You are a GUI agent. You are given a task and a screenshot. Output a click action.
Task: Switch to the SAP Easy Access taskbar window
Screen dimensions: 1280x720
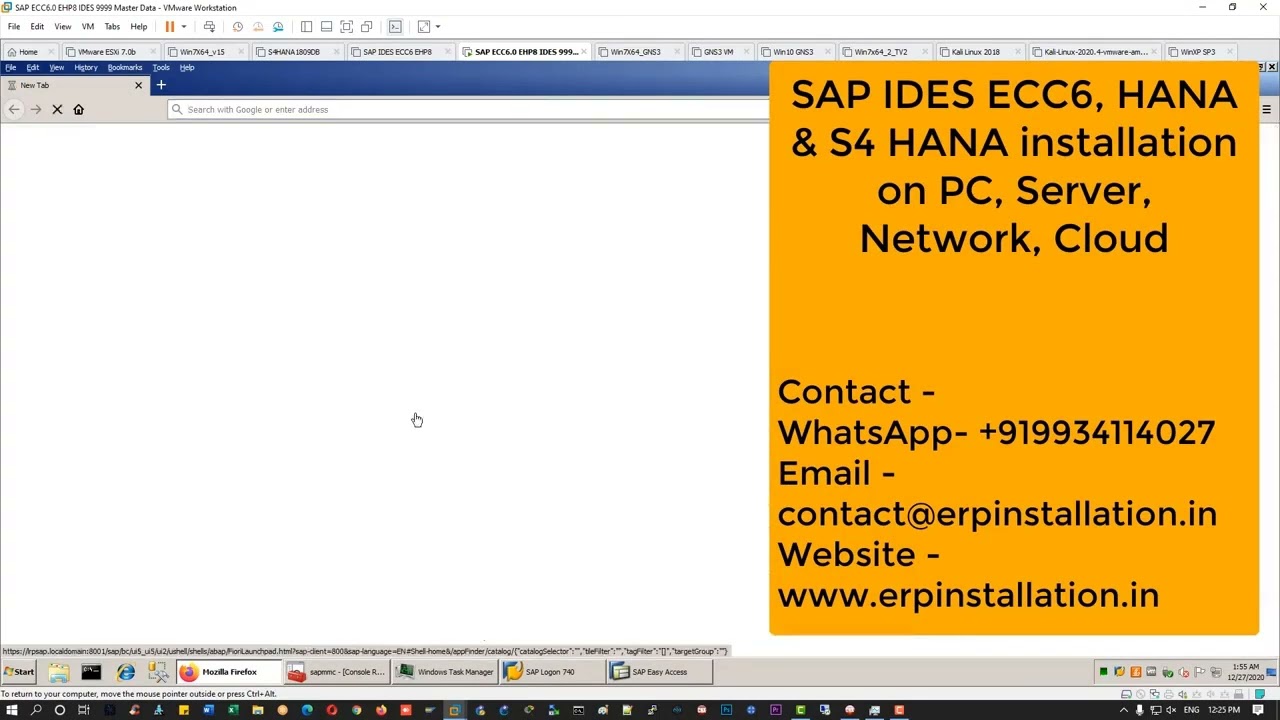(x=661, y=672)
